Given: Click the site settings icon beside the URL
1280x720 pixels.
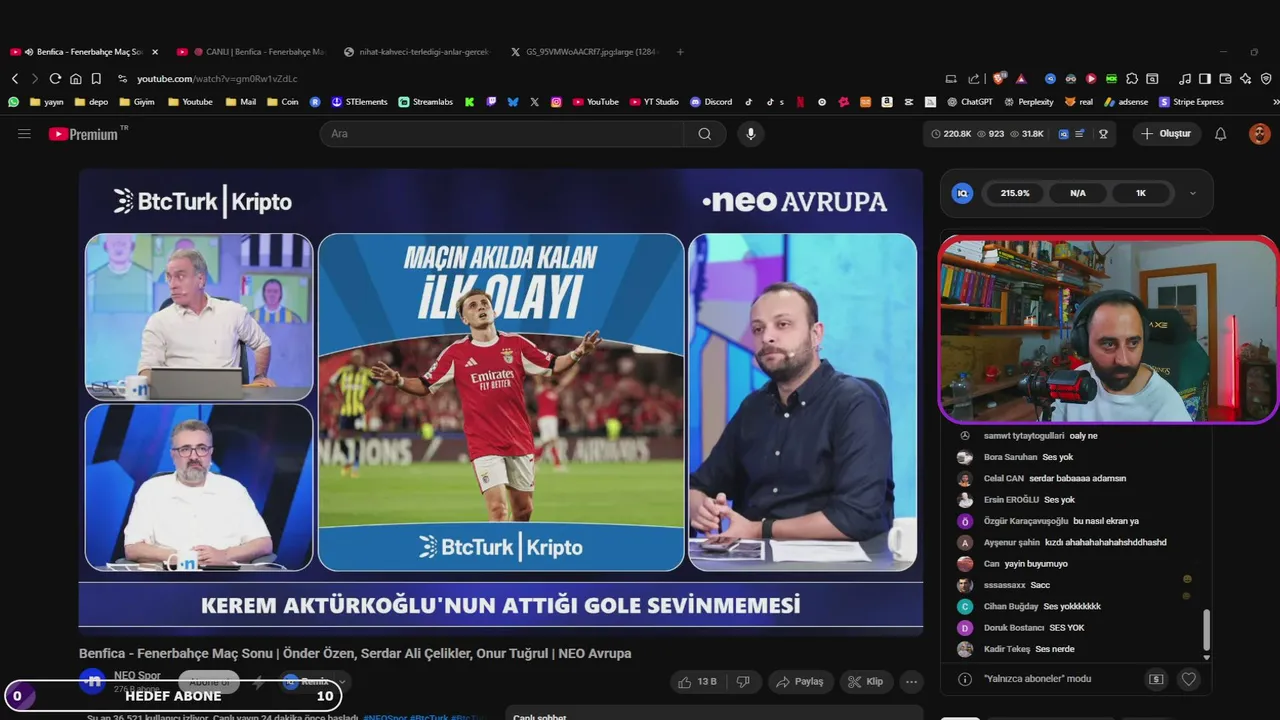Looking at the screenshot, I should tap(122, 79).
